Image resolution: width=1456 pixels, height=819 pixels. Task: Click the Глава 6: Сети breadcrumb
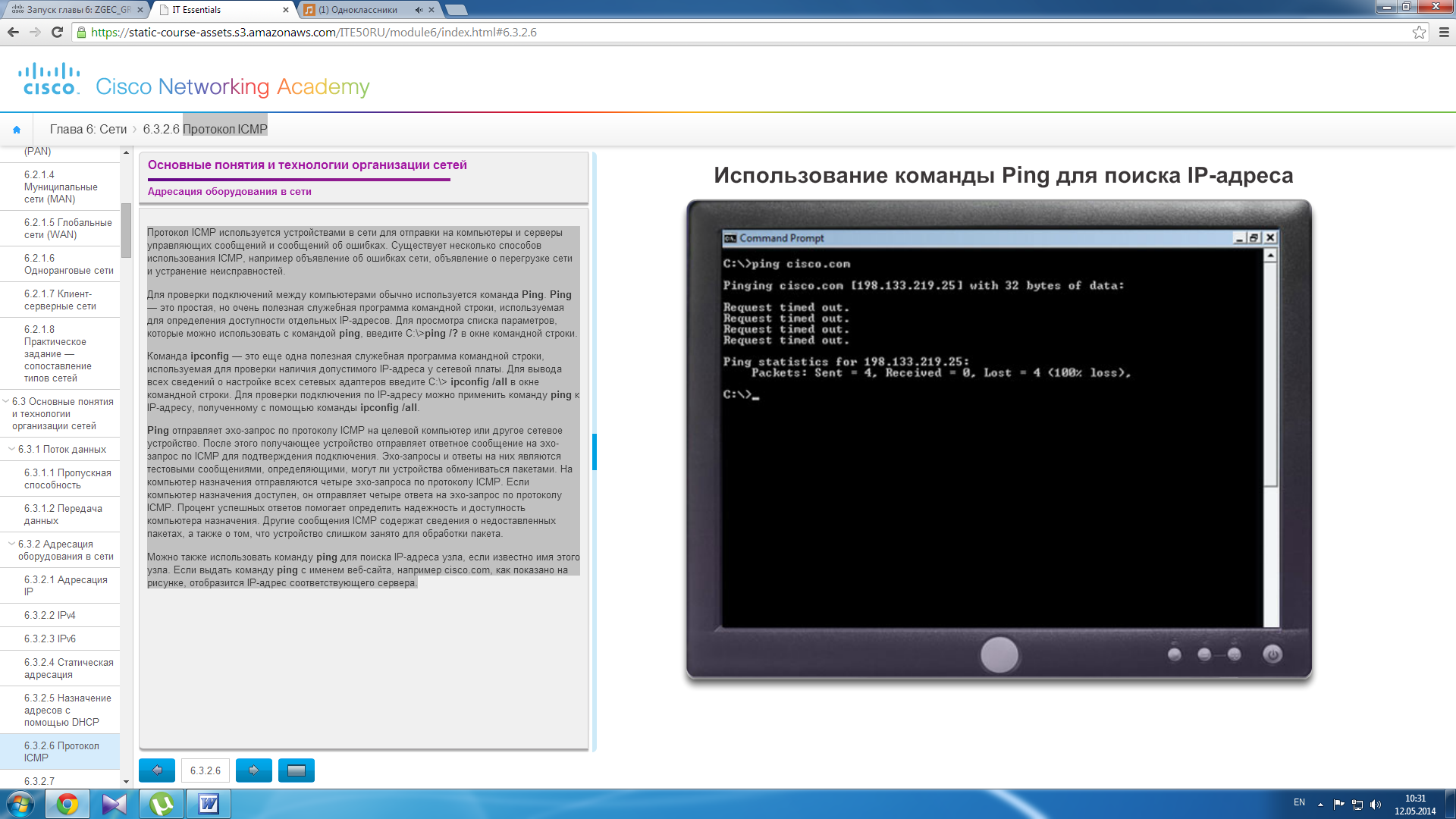[88, 130]
